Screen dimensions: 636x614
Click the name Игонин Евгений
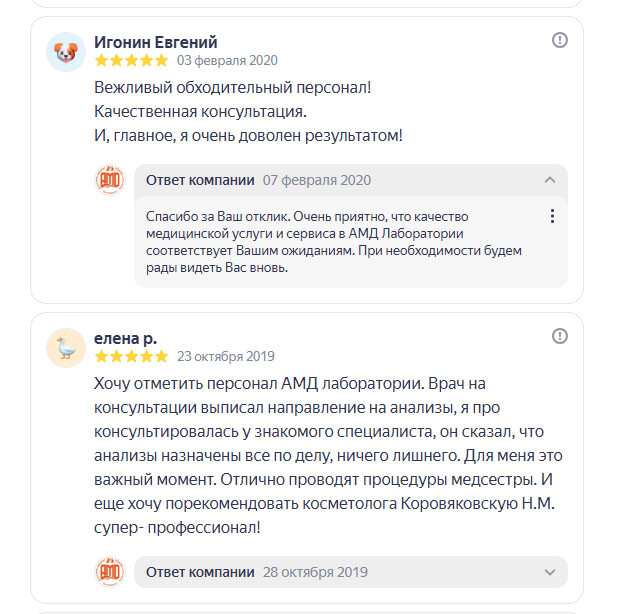pos(155,42)
